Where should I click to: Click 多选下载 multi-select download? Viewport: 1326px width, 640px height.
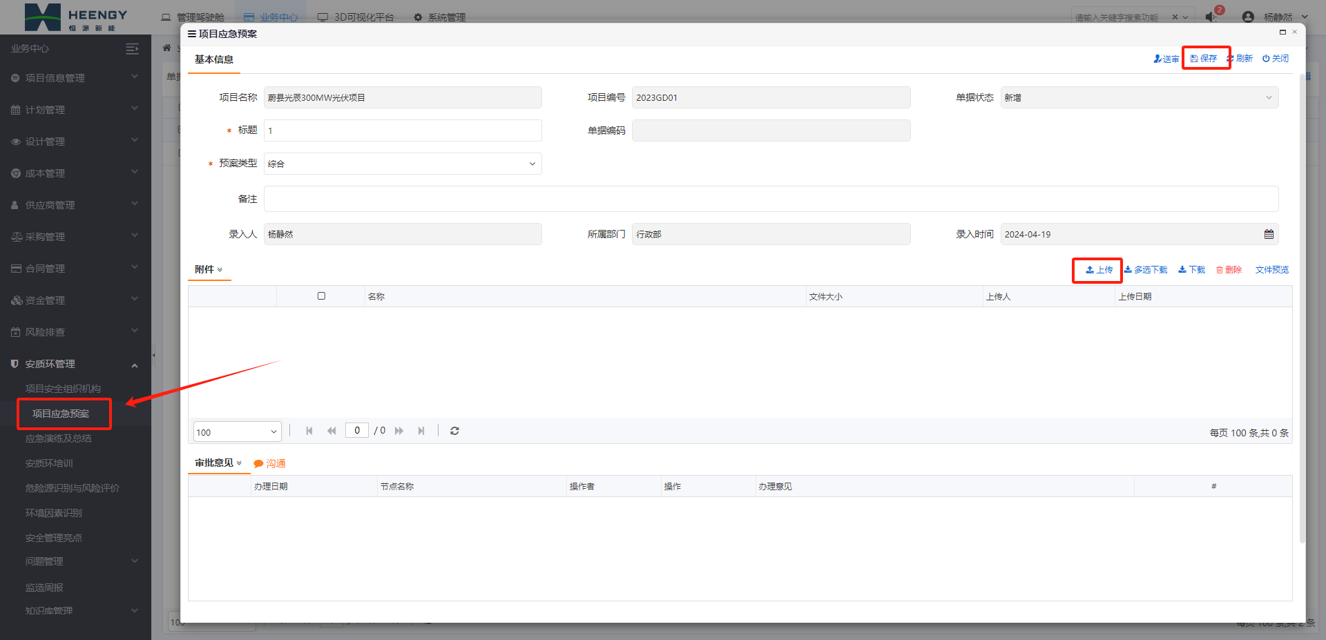click(1145, 270)
